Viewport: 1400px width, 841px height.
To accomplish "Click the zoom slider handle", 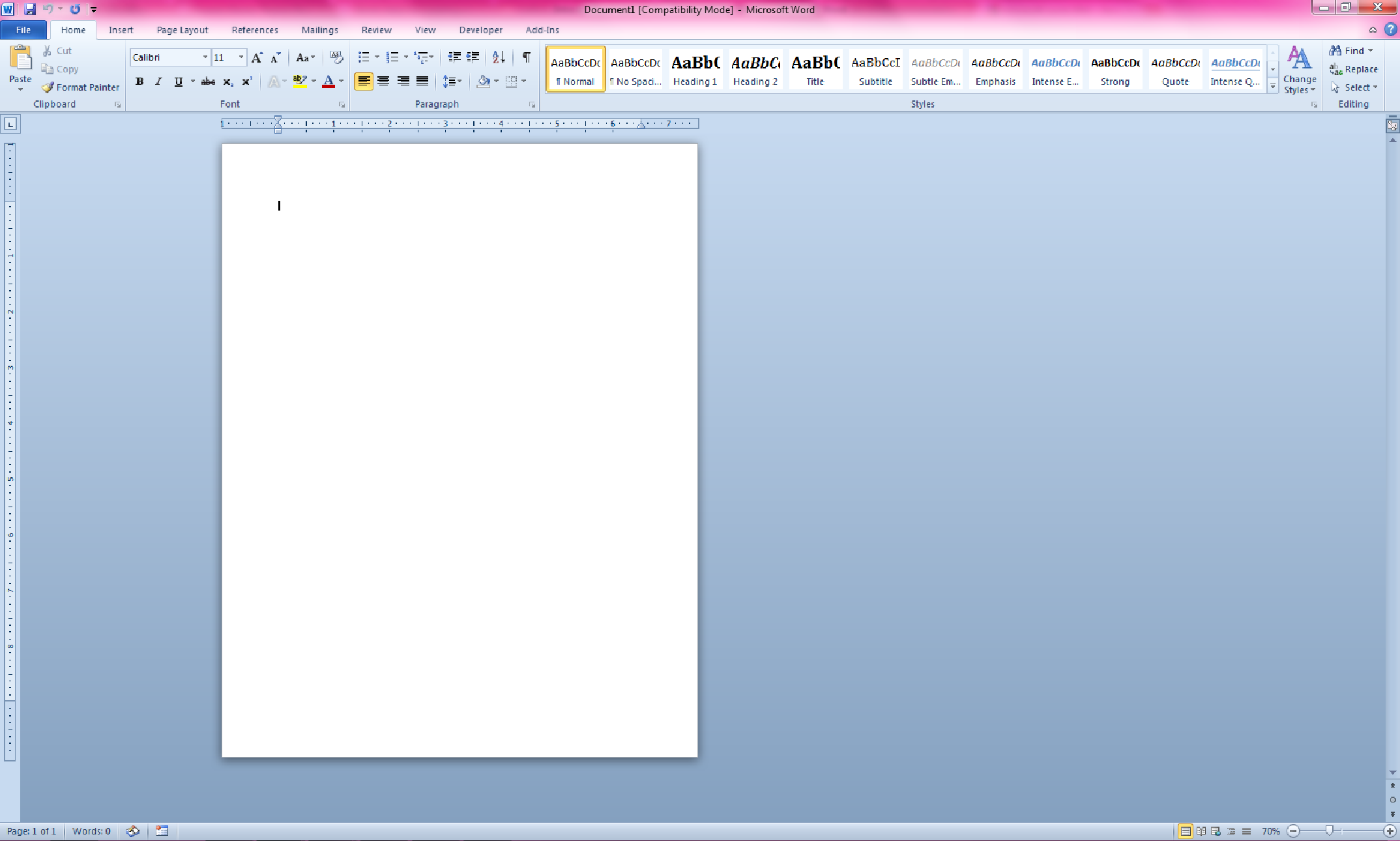I will (x=1329, y=831).
